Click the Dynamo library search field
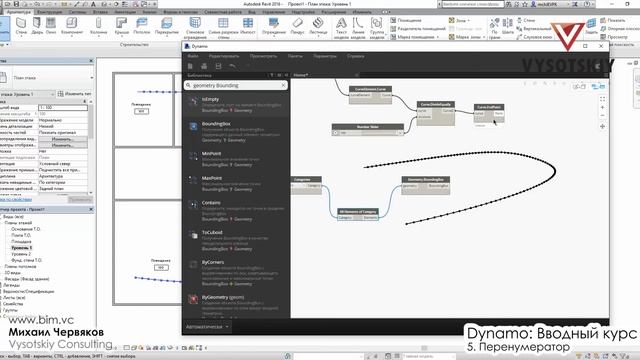Image resolution: width=640 pixels, height=360 pixels. click(x=236, y=85)
